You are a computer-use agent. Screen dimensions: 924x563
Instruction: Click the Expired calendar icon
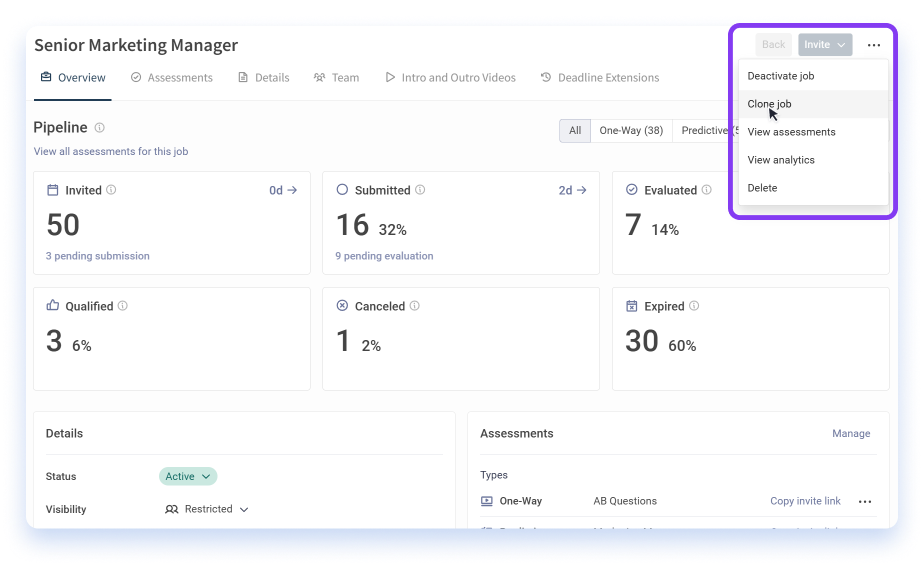pos(631,305)
